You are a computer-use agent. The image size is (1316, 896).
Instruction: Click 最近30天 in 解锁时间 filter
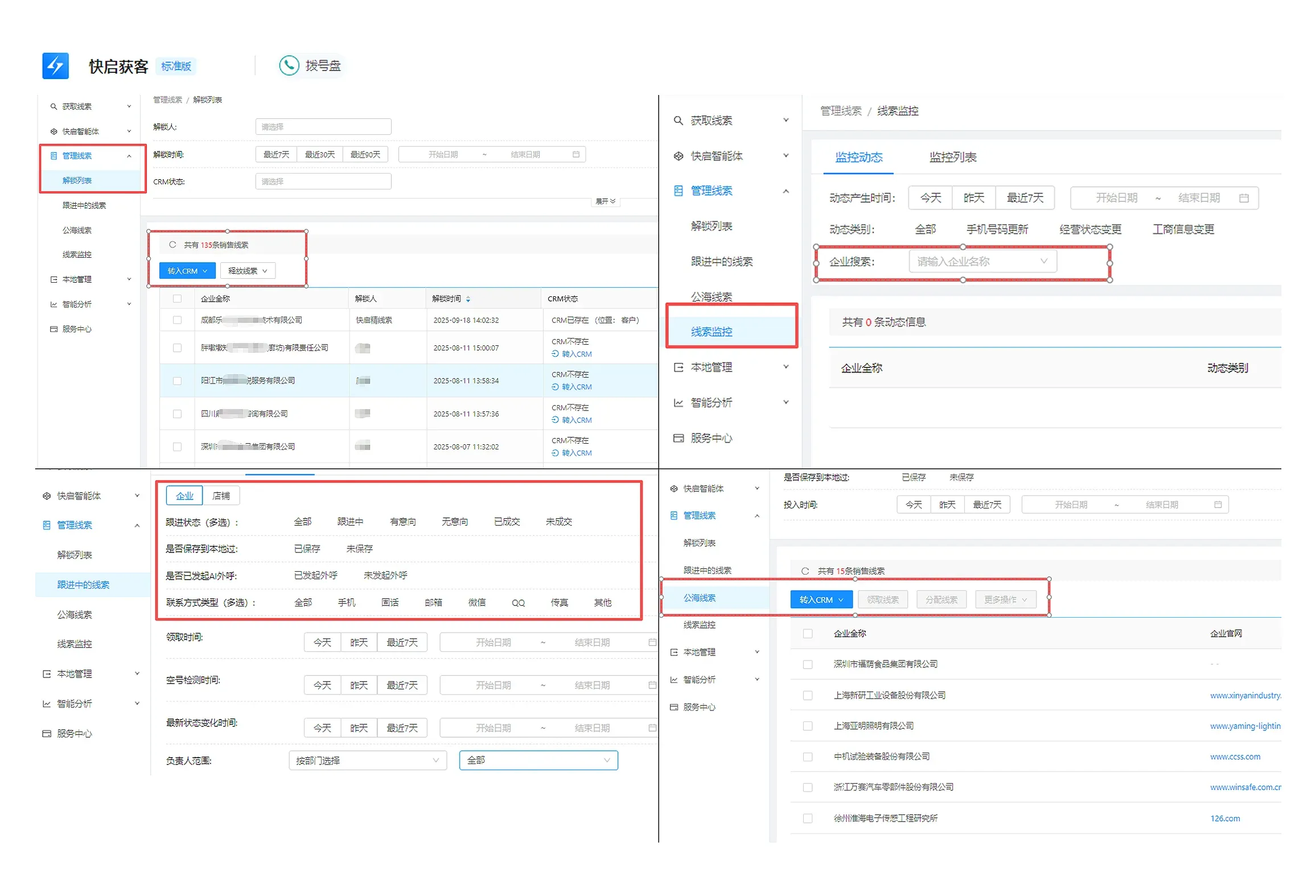320,154
